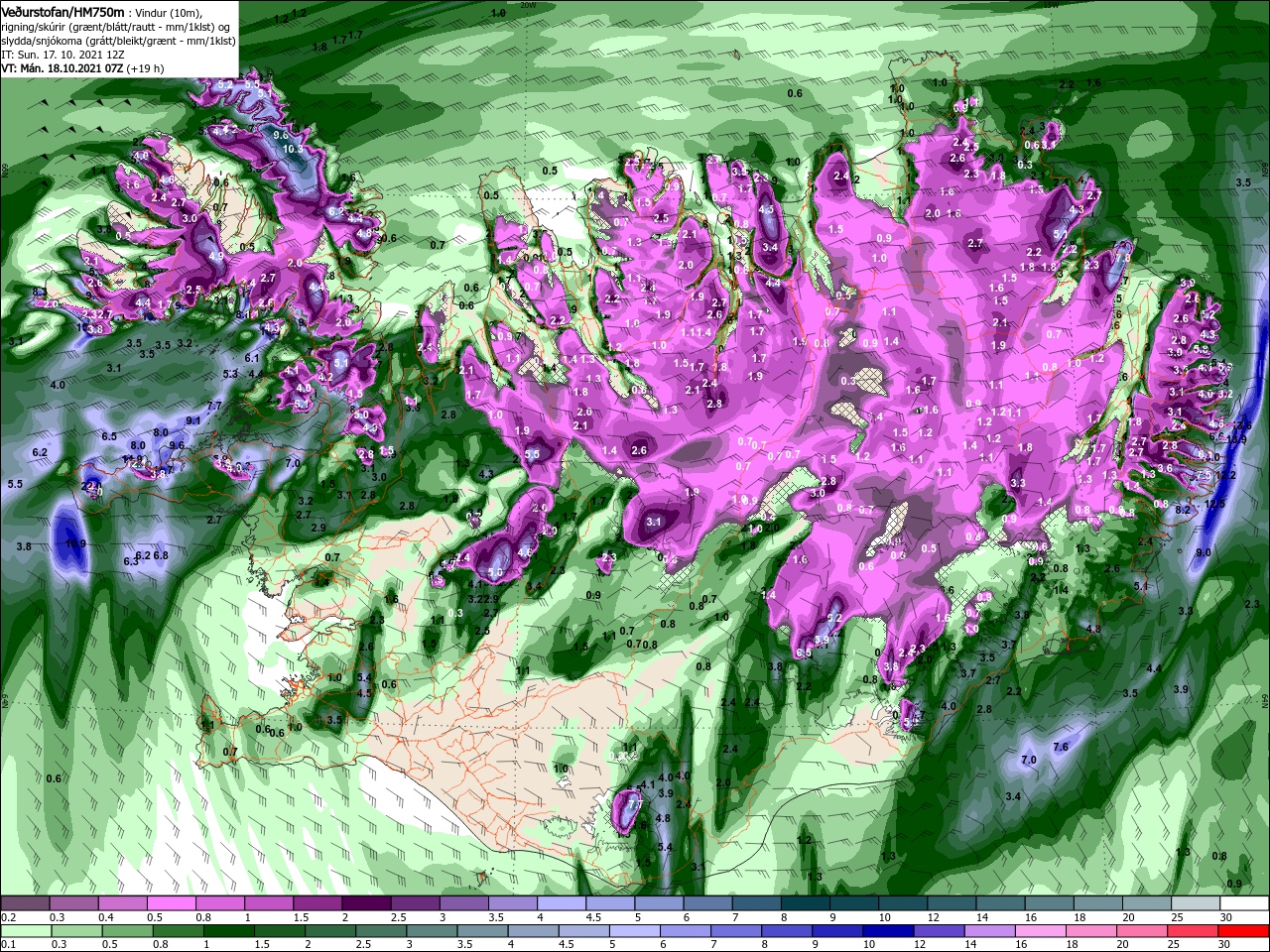
Task: Click the '10.3' precipitation value on the map
Action: tap(293, 149)
